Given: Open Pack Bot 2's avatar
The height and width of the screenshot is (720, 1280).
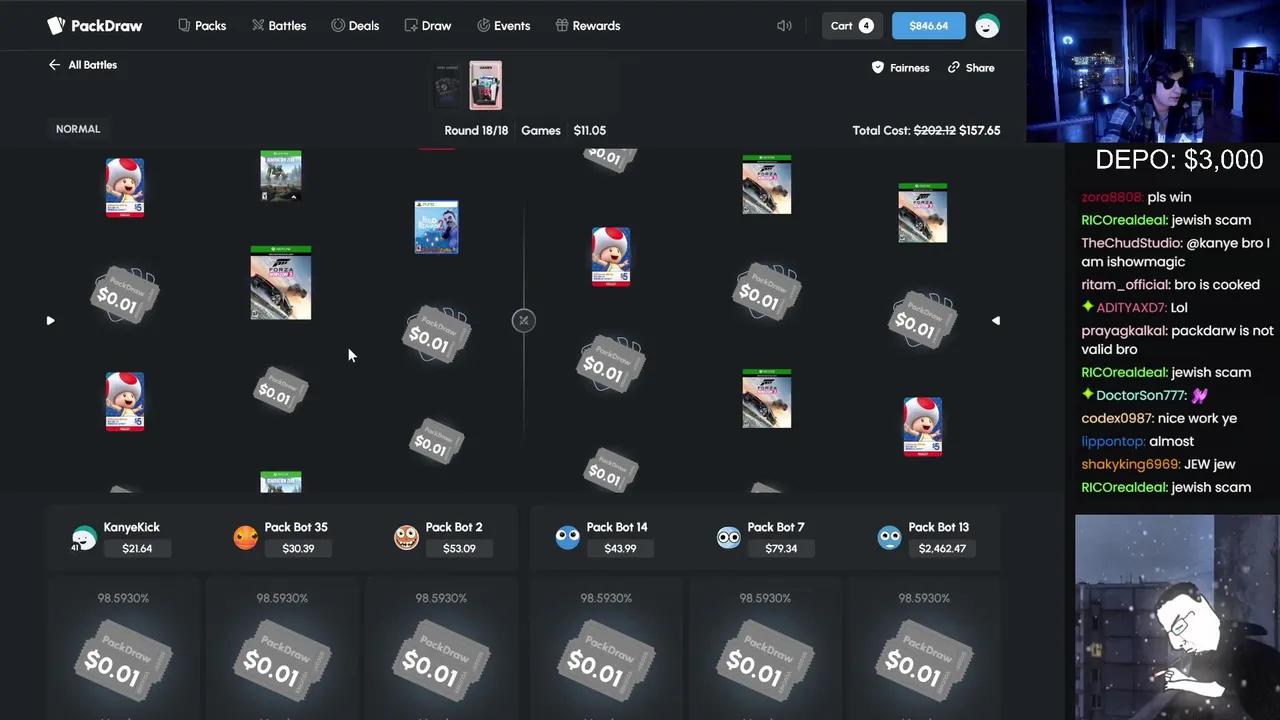Looking at the screenshot, I should point(406,538).
